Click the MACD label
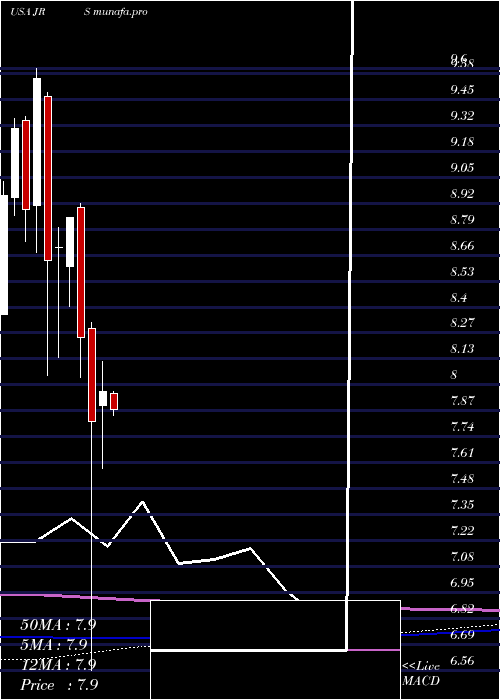The height and width of the screenshot is (700, 500). tap(421, 681)
